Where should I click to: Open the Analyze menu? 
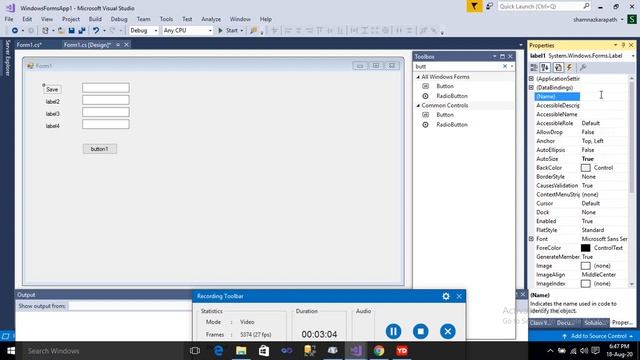click(211, 19)
